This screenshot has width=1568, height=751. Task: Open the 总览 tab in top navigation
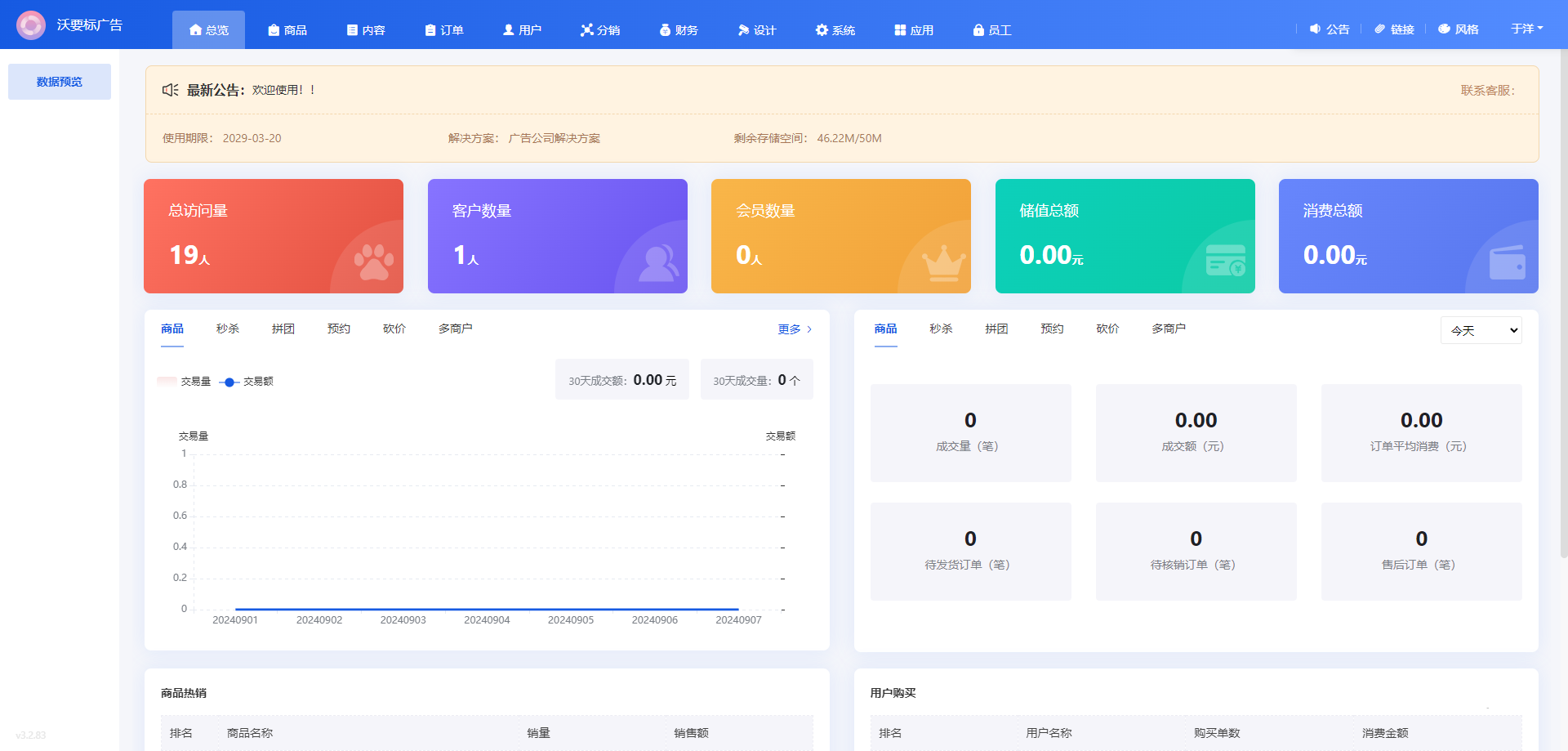click(x=208, y=30)
